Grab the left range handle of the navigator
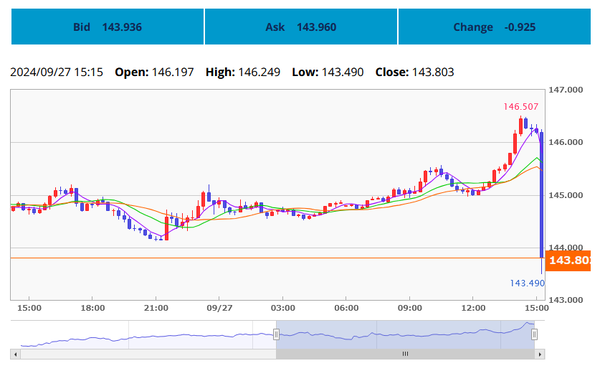Image resolution: width=600 pixels, height=371 pixels. click(276, 335)
